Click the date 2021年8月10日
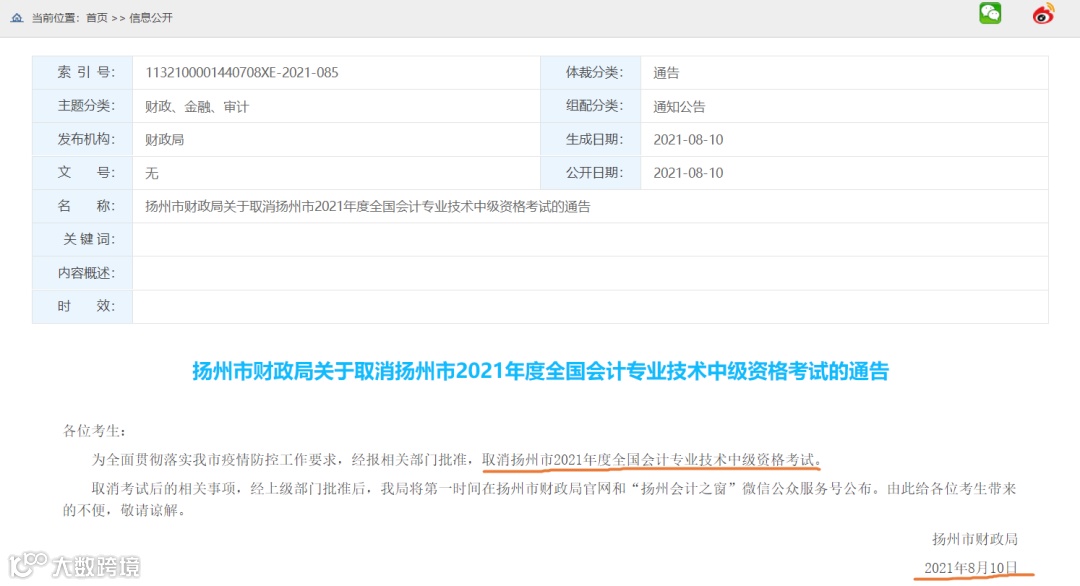 click(970, 567)
